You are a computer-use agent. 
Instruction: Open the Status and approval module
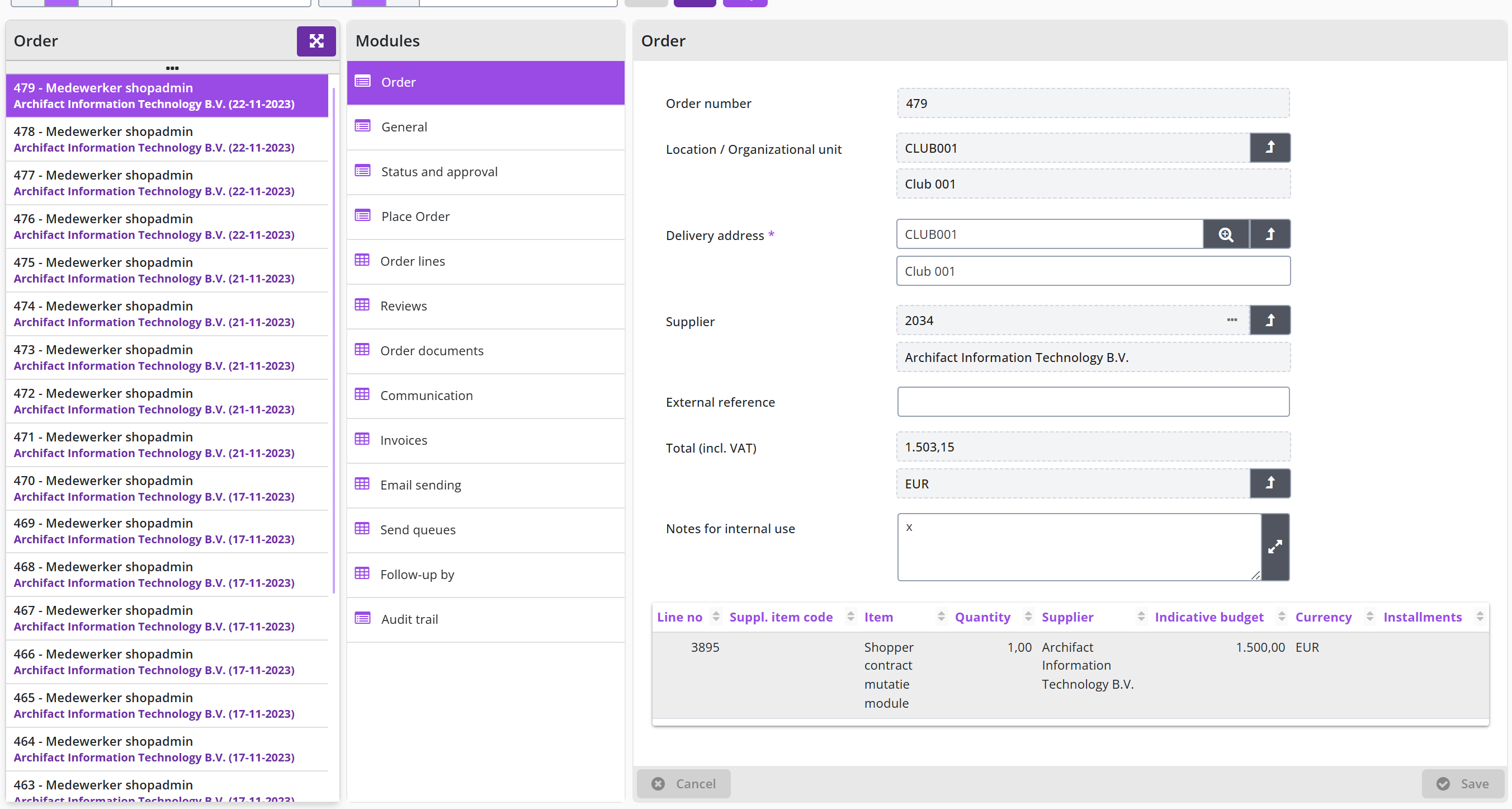(x=485, y=171)
